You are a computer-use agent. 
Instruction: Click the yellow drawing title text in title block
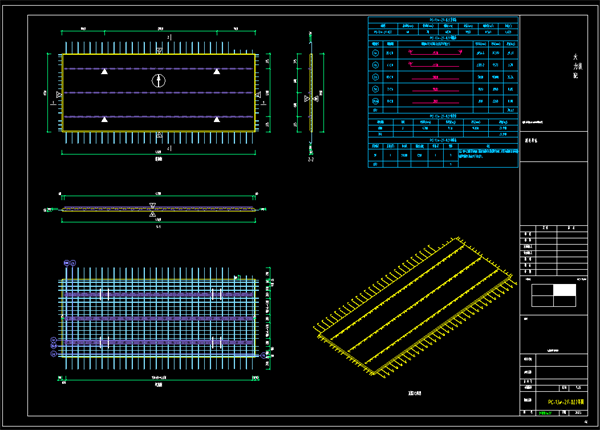click(x=566, y=402)
